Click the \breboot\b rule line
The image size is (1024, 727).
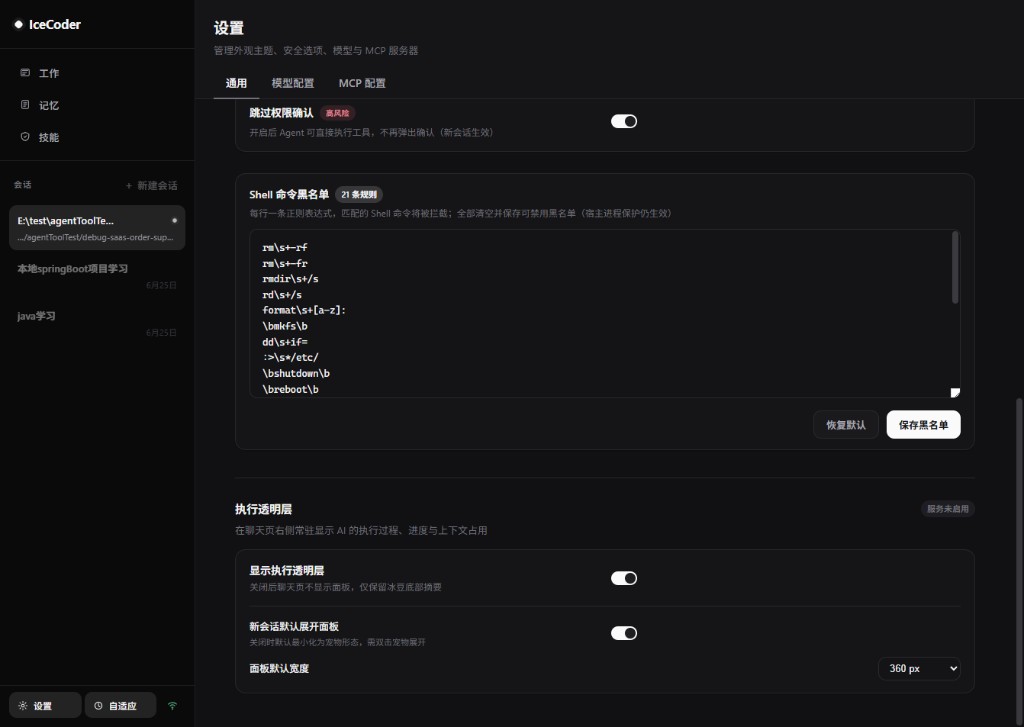[291, 389]
